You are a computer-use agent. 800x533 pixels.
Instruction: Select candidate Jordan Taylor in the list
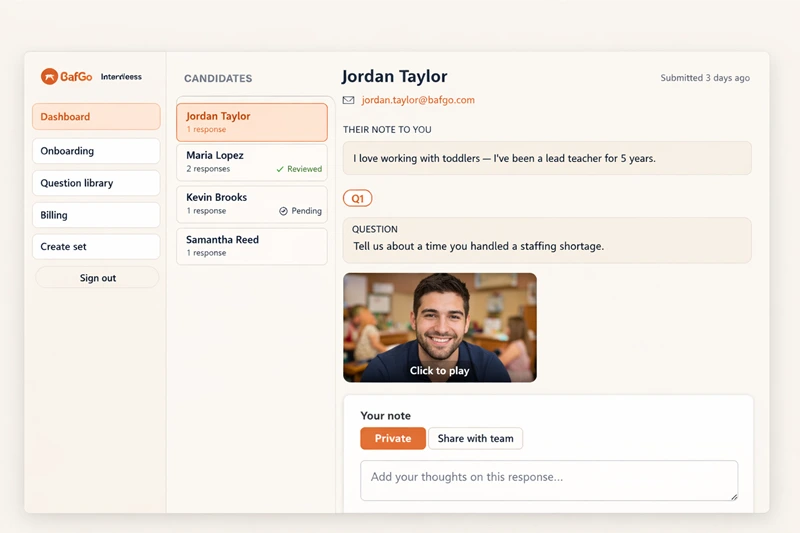[x=252, y=122]
